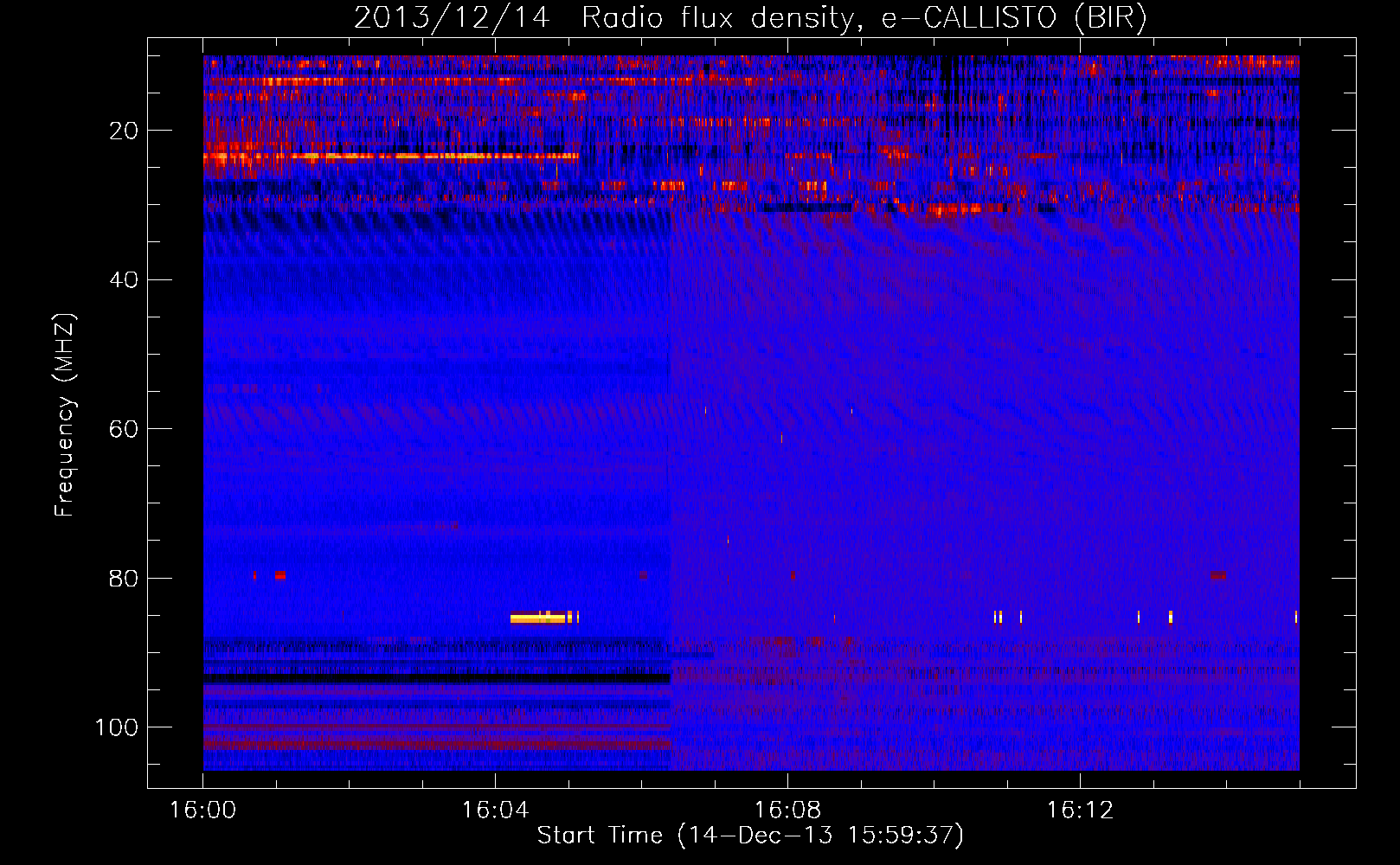The height and width of the screenshot is (865, 1400).
Task: Click the '16:12' time tick label
Action: pos(1080,810)
